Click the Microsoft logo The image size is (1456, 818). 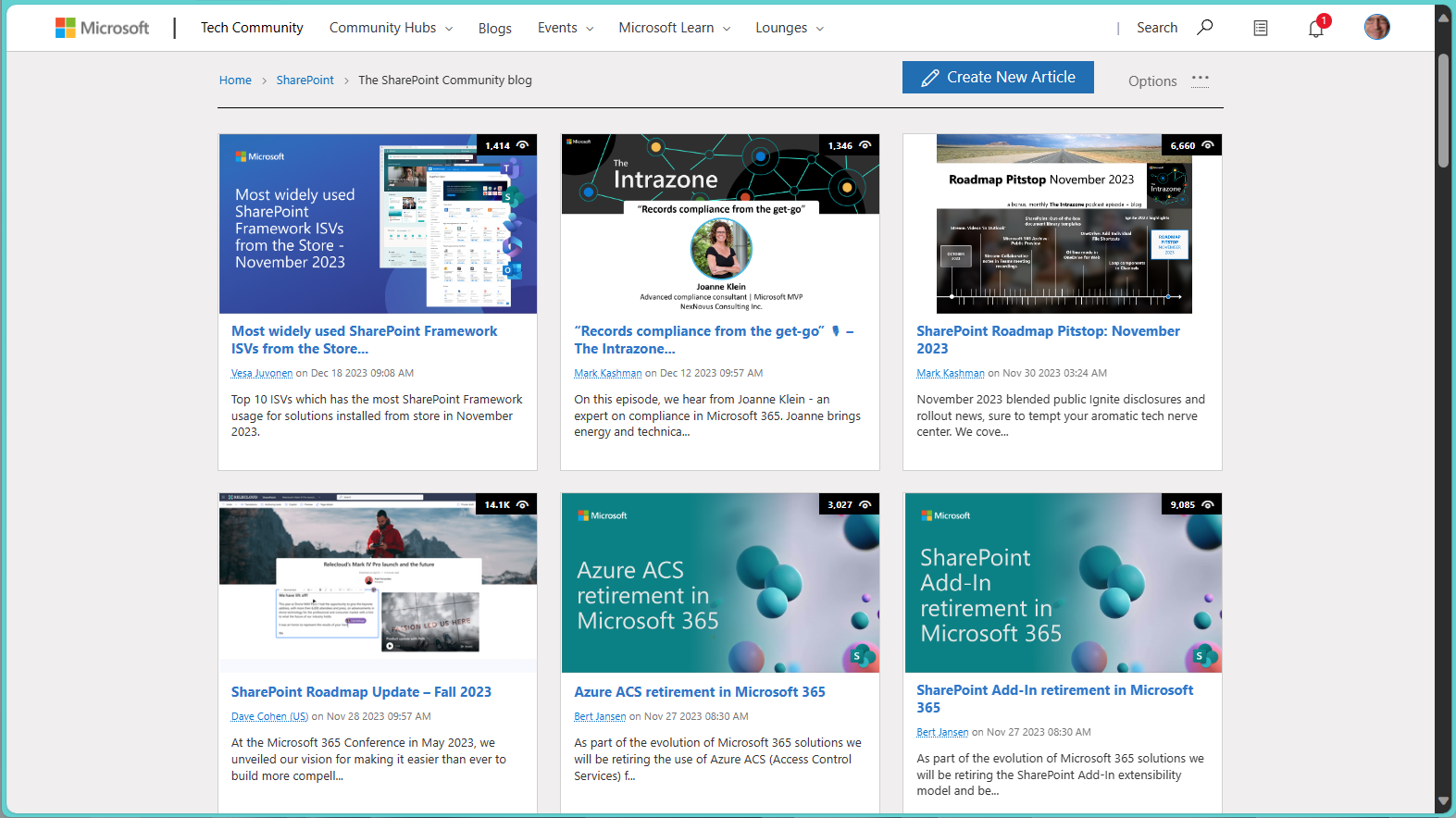click(x=102, y=28)
